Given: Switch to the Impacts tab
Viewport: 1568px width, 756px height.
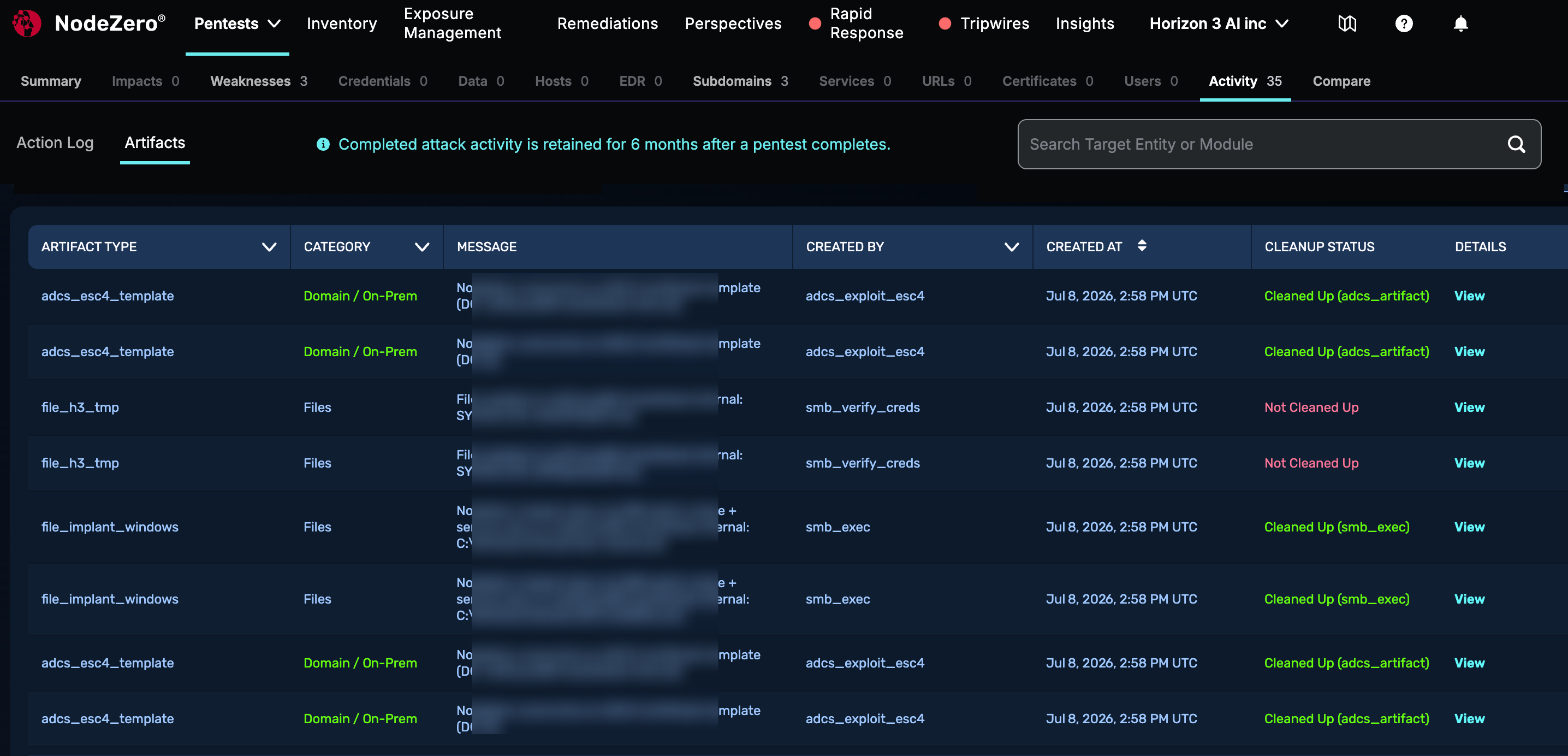Looking at the screenshot, I should pos(145,81).
